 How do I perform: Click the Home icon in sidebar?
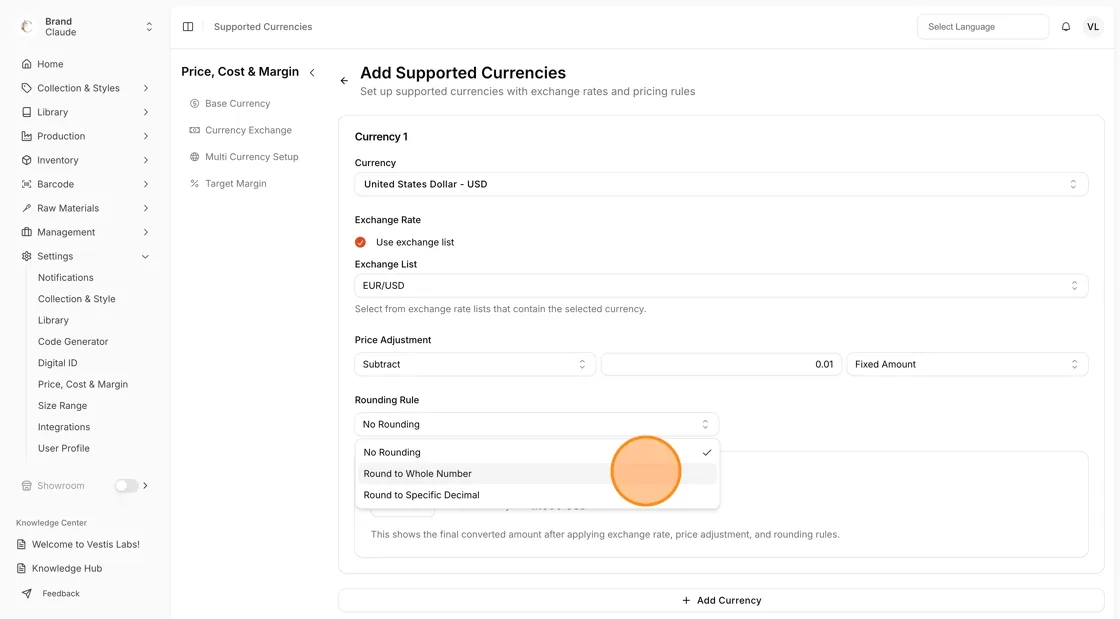pos(26,64)
